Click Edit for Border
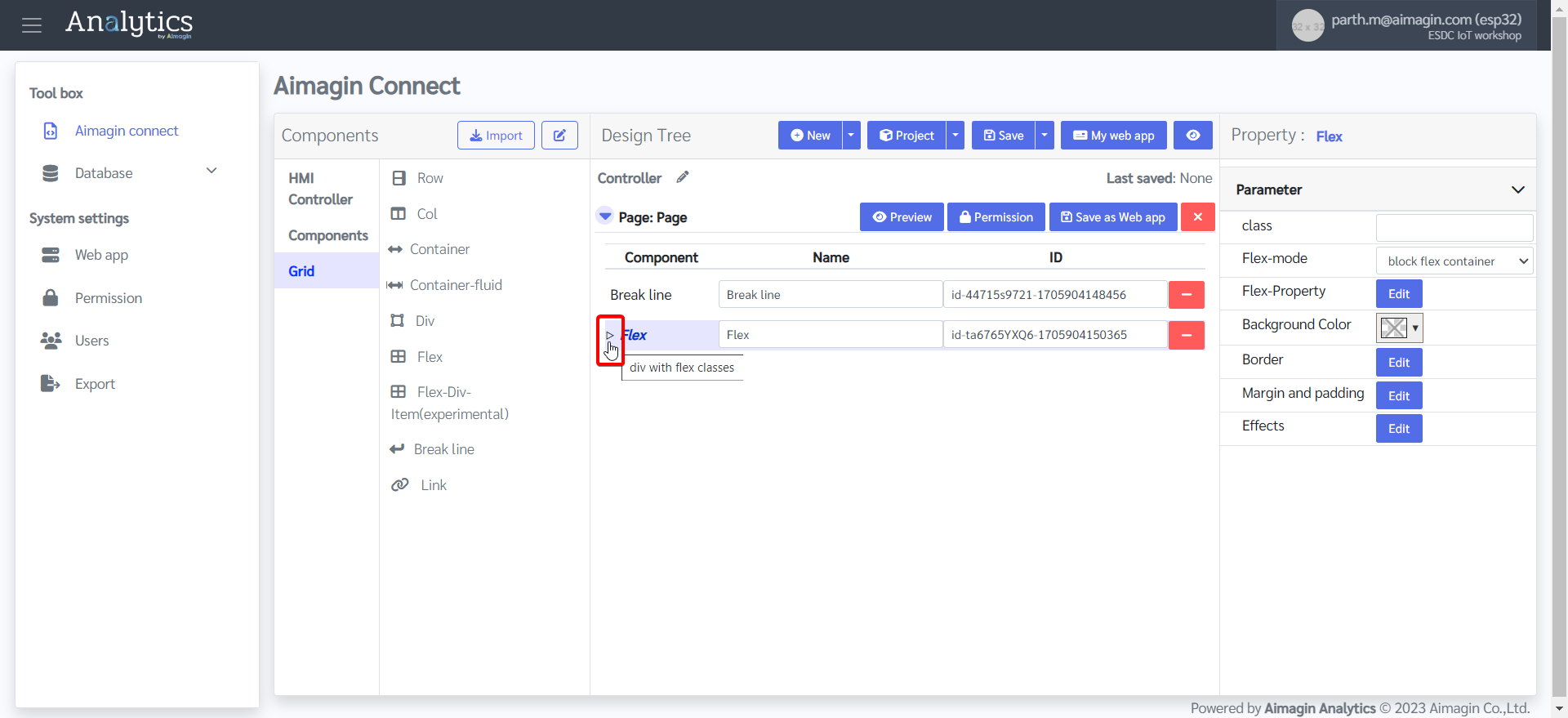 (1399, 363)
